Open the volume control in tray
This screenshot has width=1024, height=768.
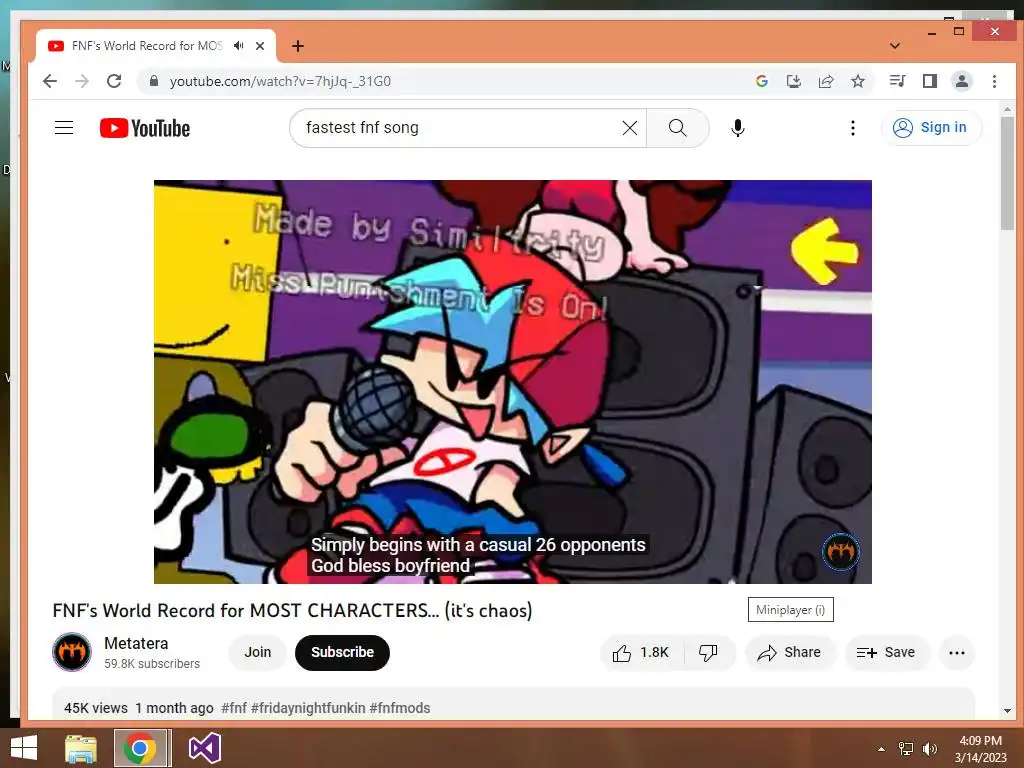point(930,749)
